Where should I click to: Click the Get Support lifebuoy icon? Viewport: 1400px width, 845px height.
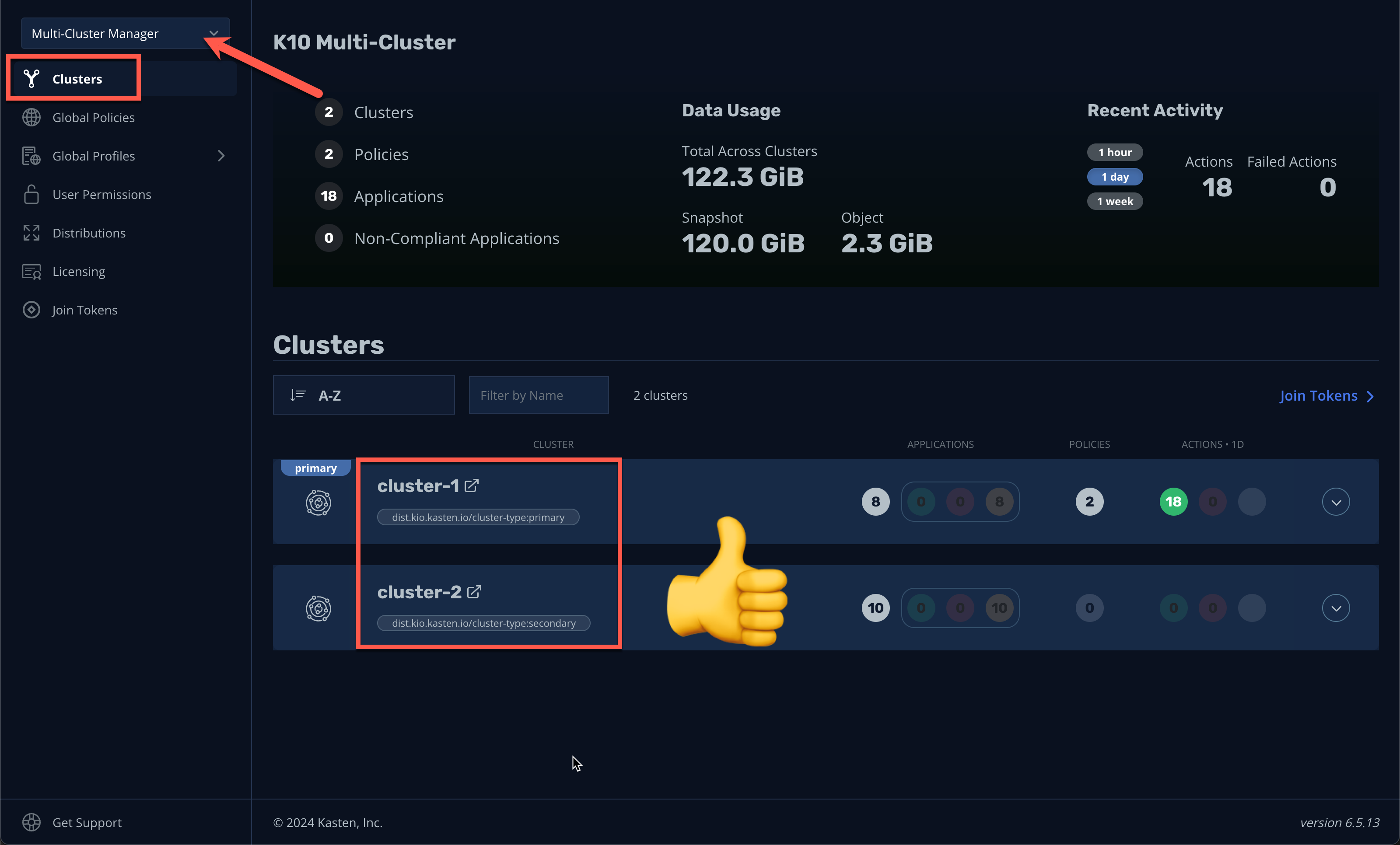[x=31, y=822]
